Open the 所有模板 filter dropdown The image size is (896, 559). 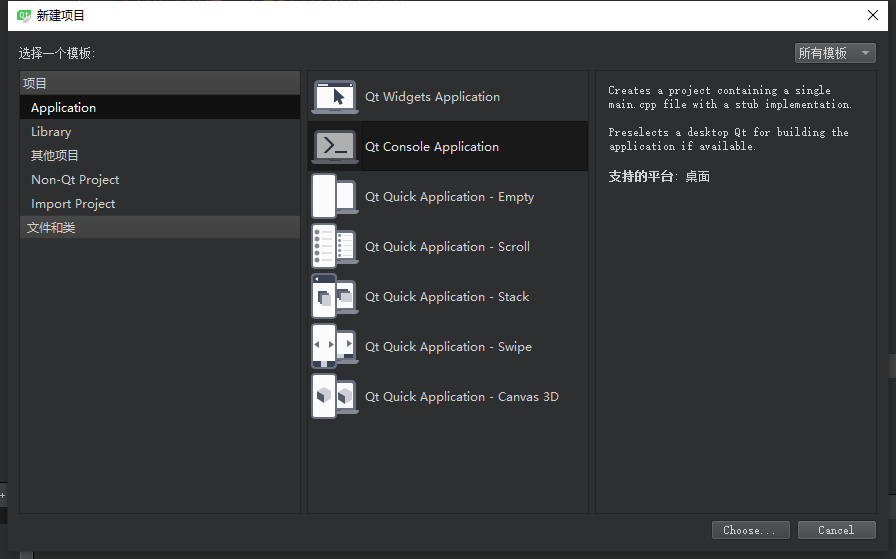click(x=835, y=53)
